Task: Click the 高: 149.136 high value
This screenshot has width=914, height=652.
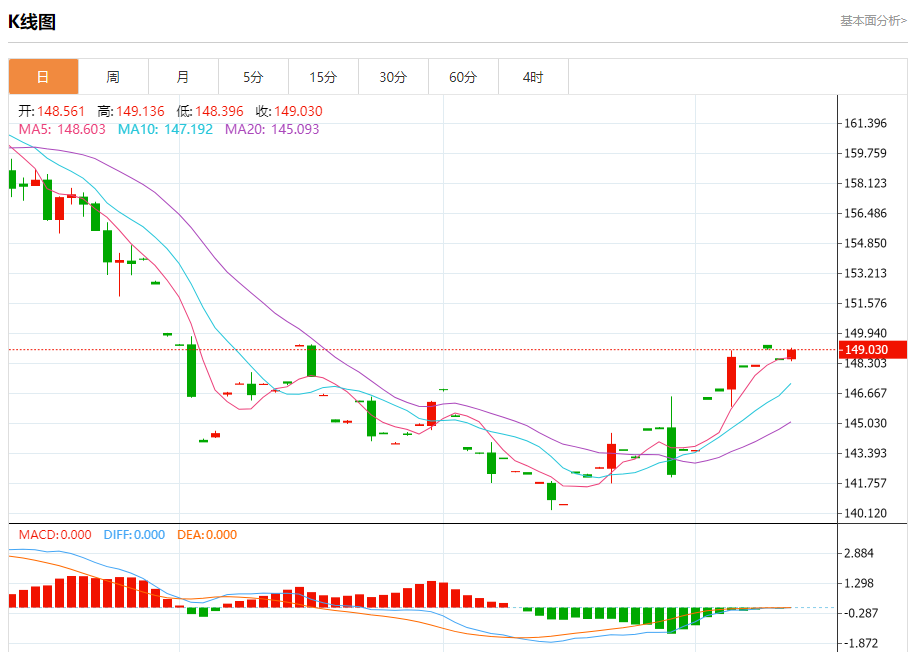Action: (131, 111)
